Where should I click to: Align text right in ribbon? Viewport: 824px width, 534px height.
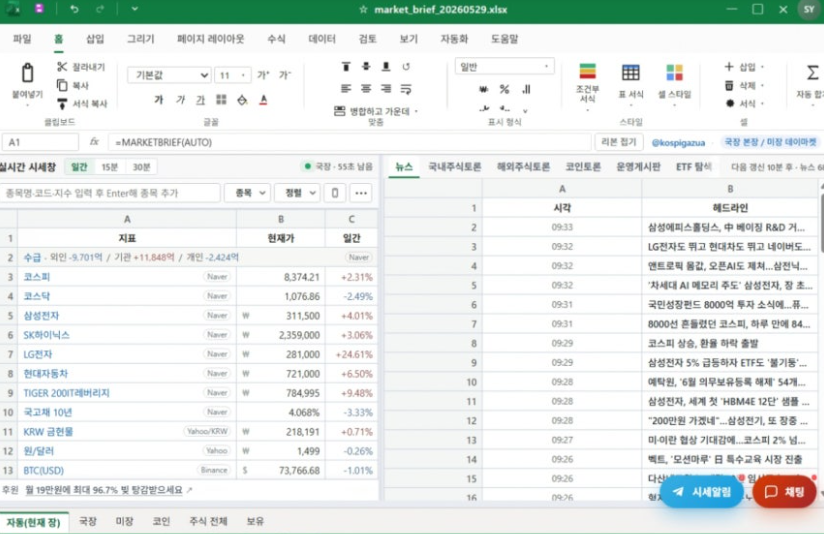click(386, 89)
